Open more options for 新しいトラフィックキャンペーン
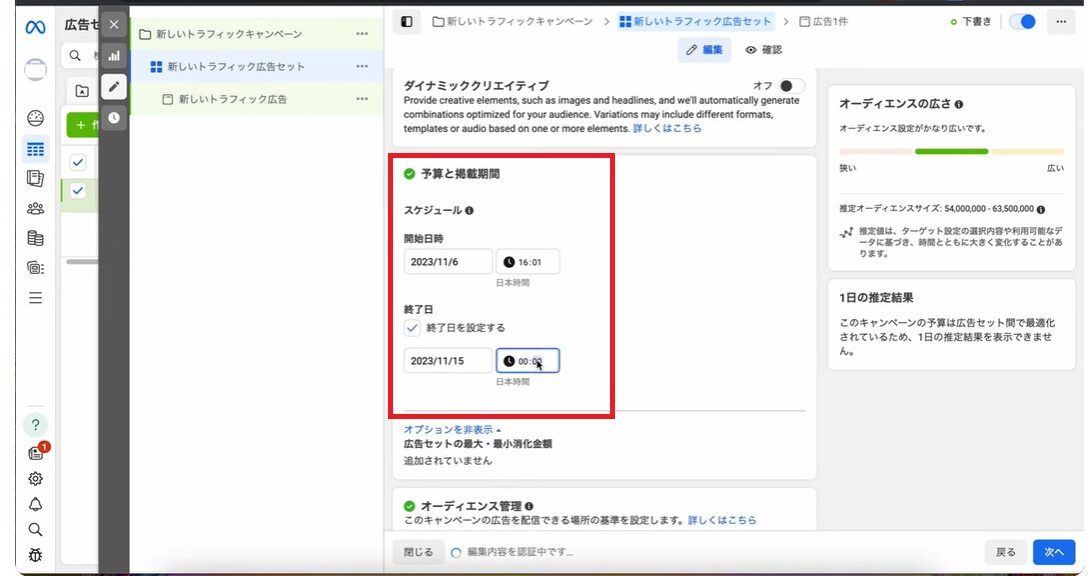The image size is (1092, 576). 362,34
